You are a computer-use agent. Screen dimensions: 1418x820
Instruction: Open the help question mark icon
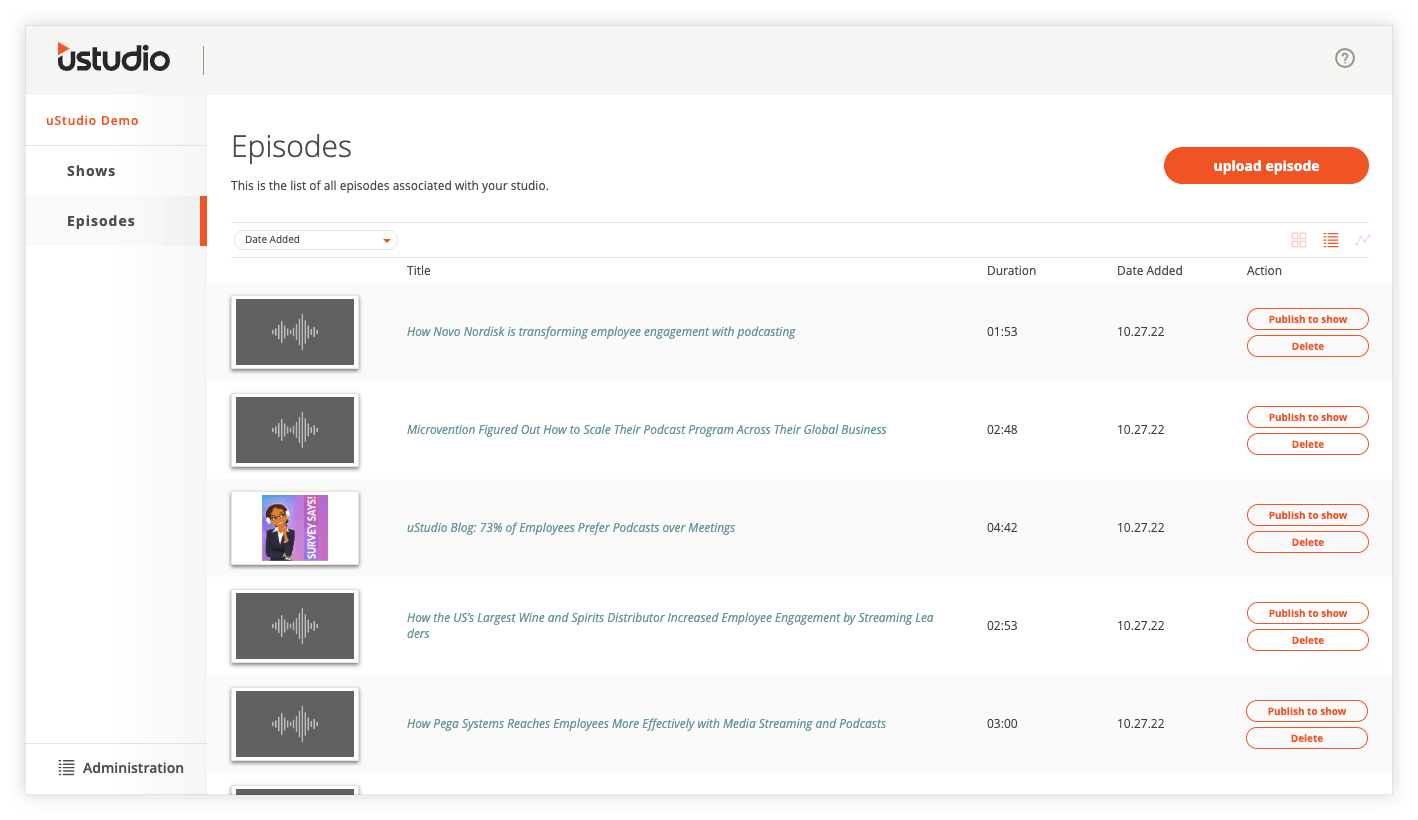coord(1345,58)
